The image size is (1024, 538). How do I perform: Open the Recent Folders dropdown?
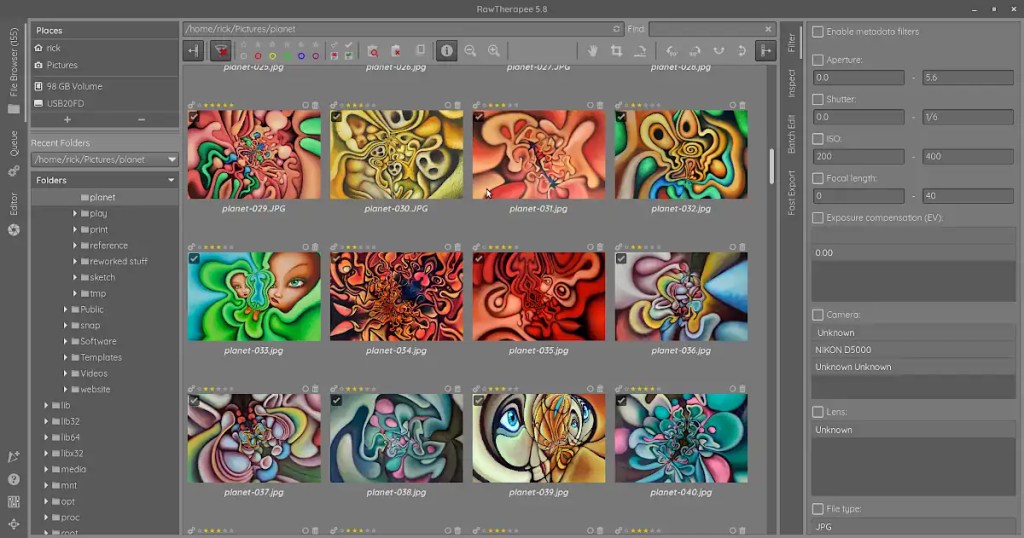coord(172,159)
